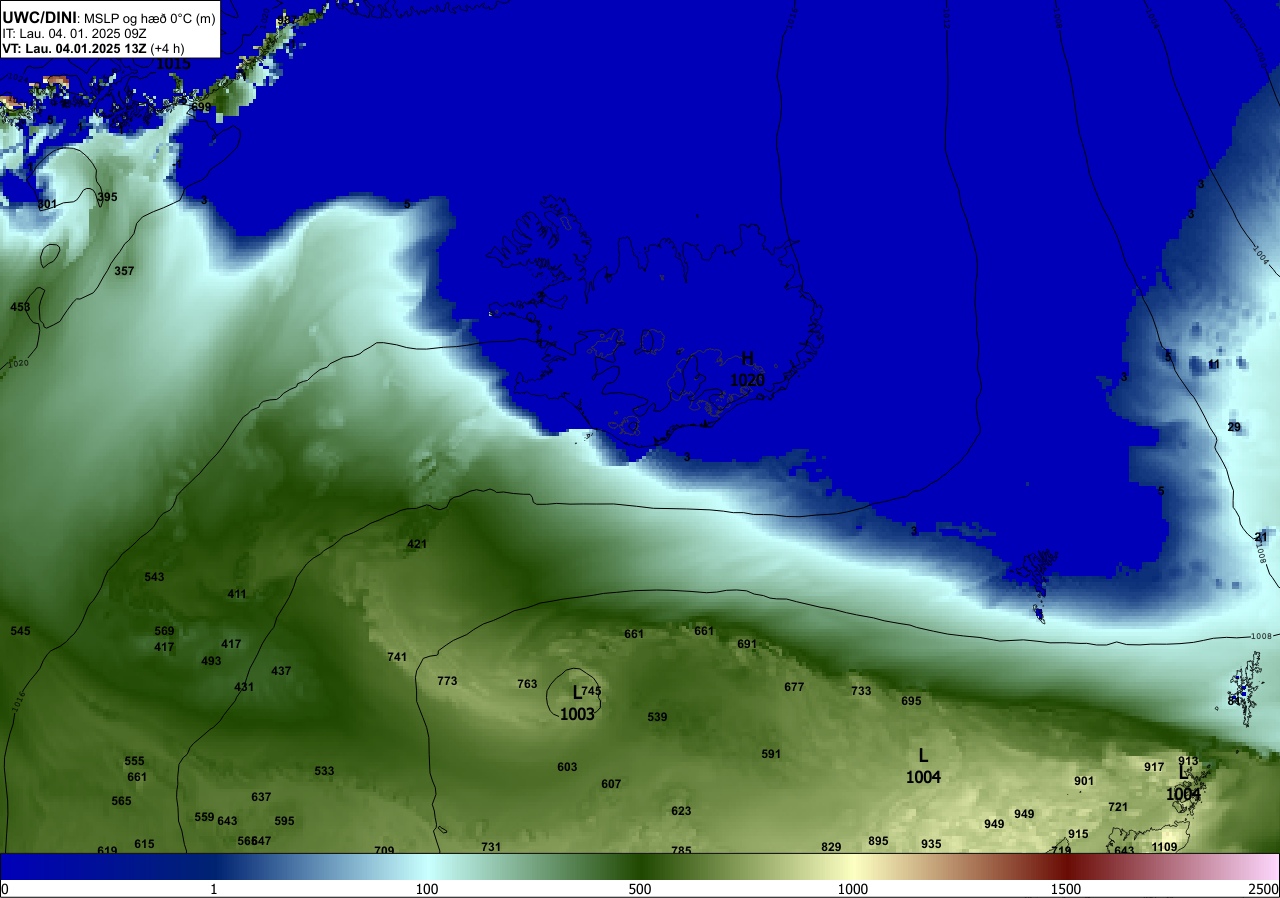This screenshot has height=898, width=1280.
Task: Click the 935 height value
Action: (x=931, y=844)
